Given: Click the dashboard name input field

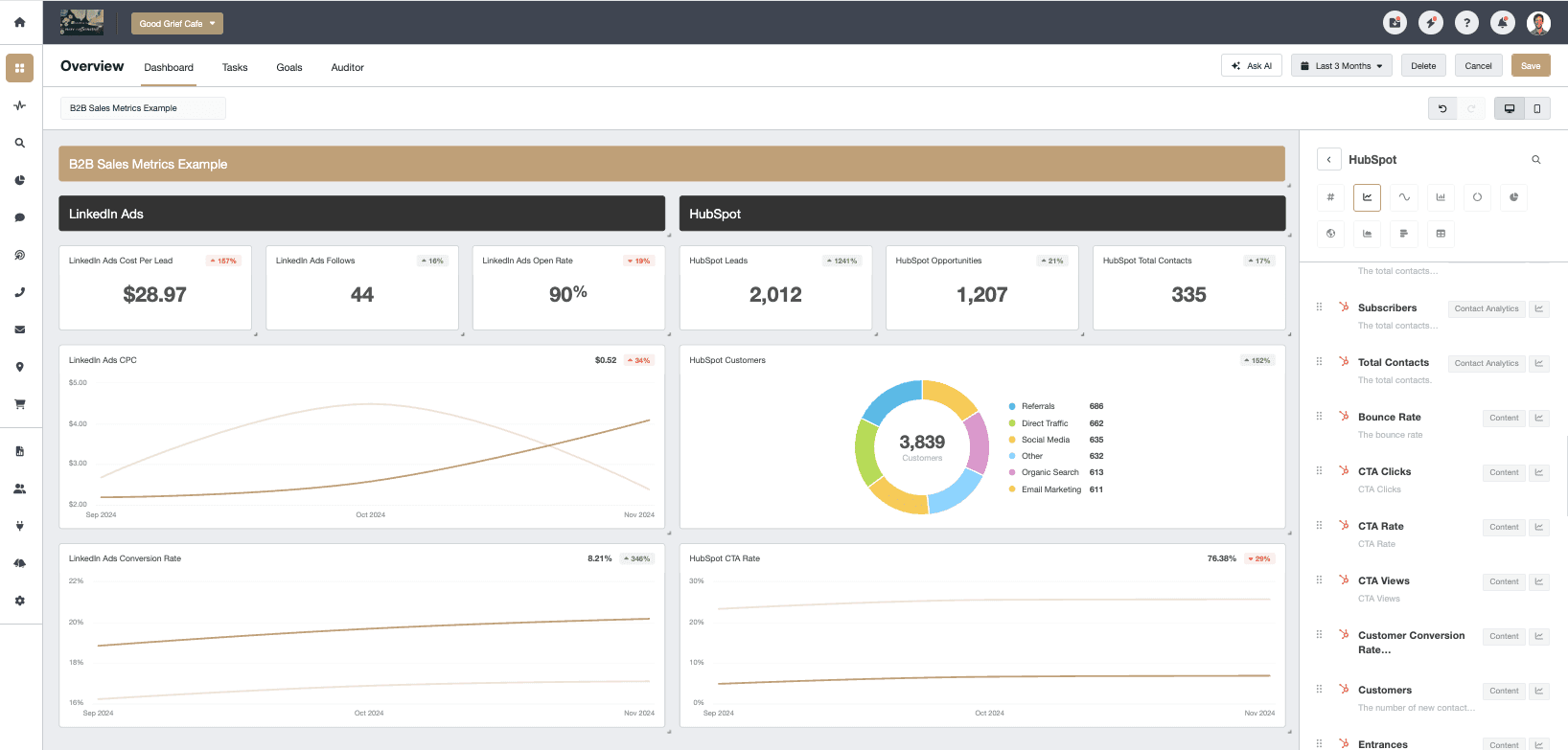Looking at the screenshot, I should click(x=143, y=108).
